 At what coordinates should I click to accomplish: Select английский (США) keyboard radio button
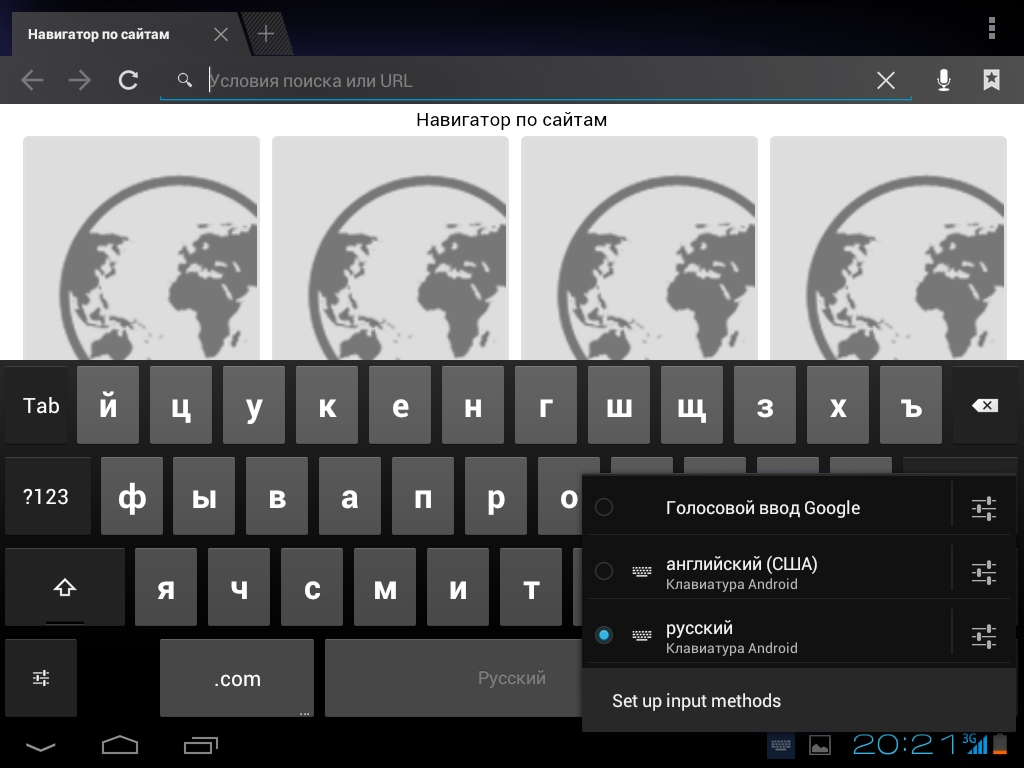tap(604, 571)
